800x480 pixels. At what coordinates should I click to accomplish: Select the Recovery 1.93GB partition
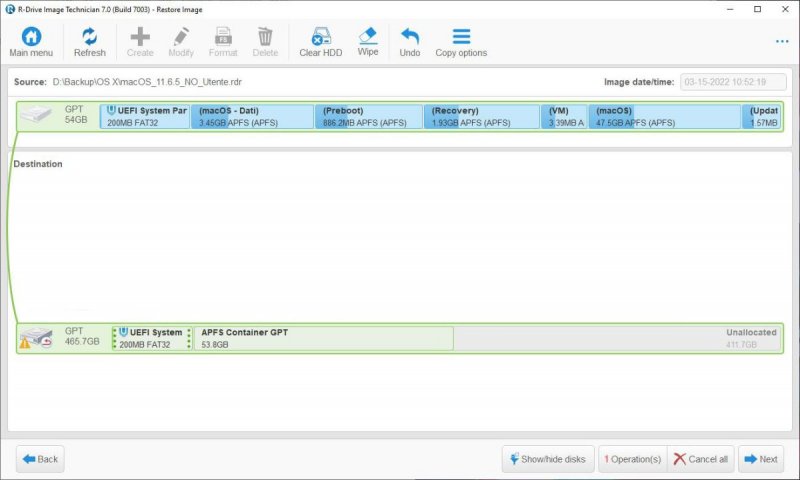[482, 117]
